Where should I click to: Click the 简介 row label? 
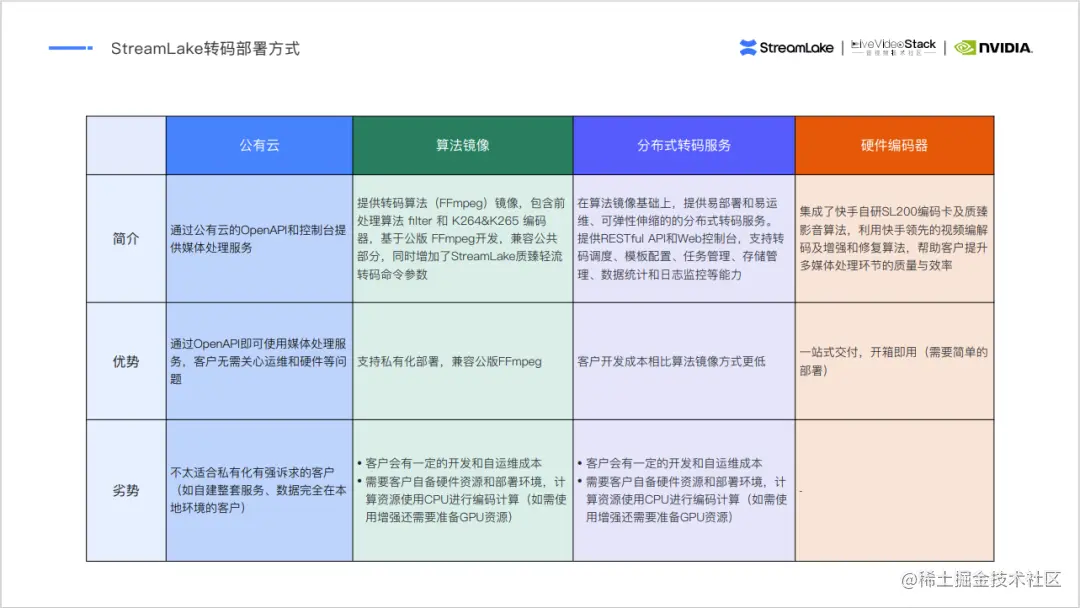click(125, 238)
